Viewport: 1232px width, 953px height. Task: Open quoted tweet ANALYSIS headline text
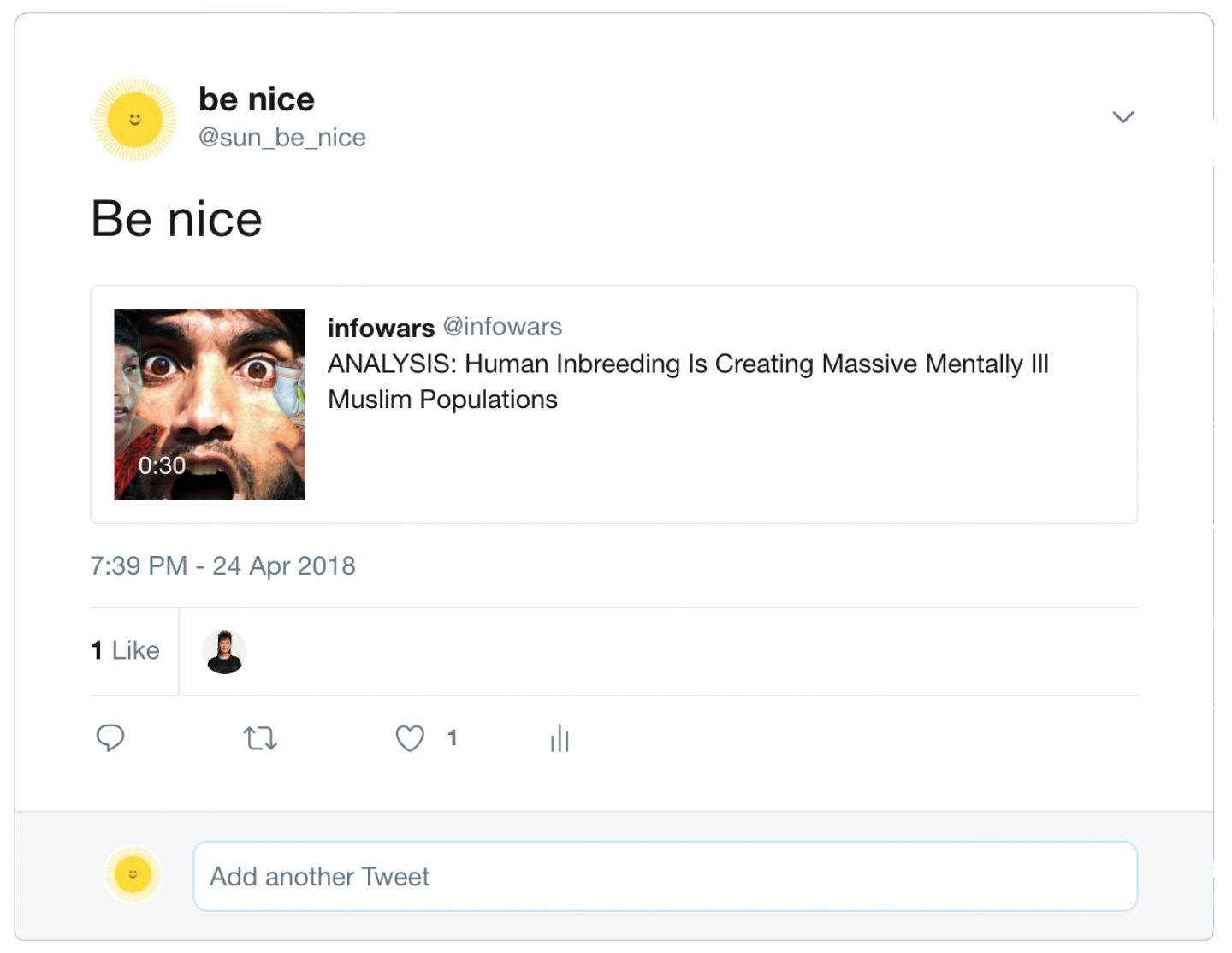point(688,382)
